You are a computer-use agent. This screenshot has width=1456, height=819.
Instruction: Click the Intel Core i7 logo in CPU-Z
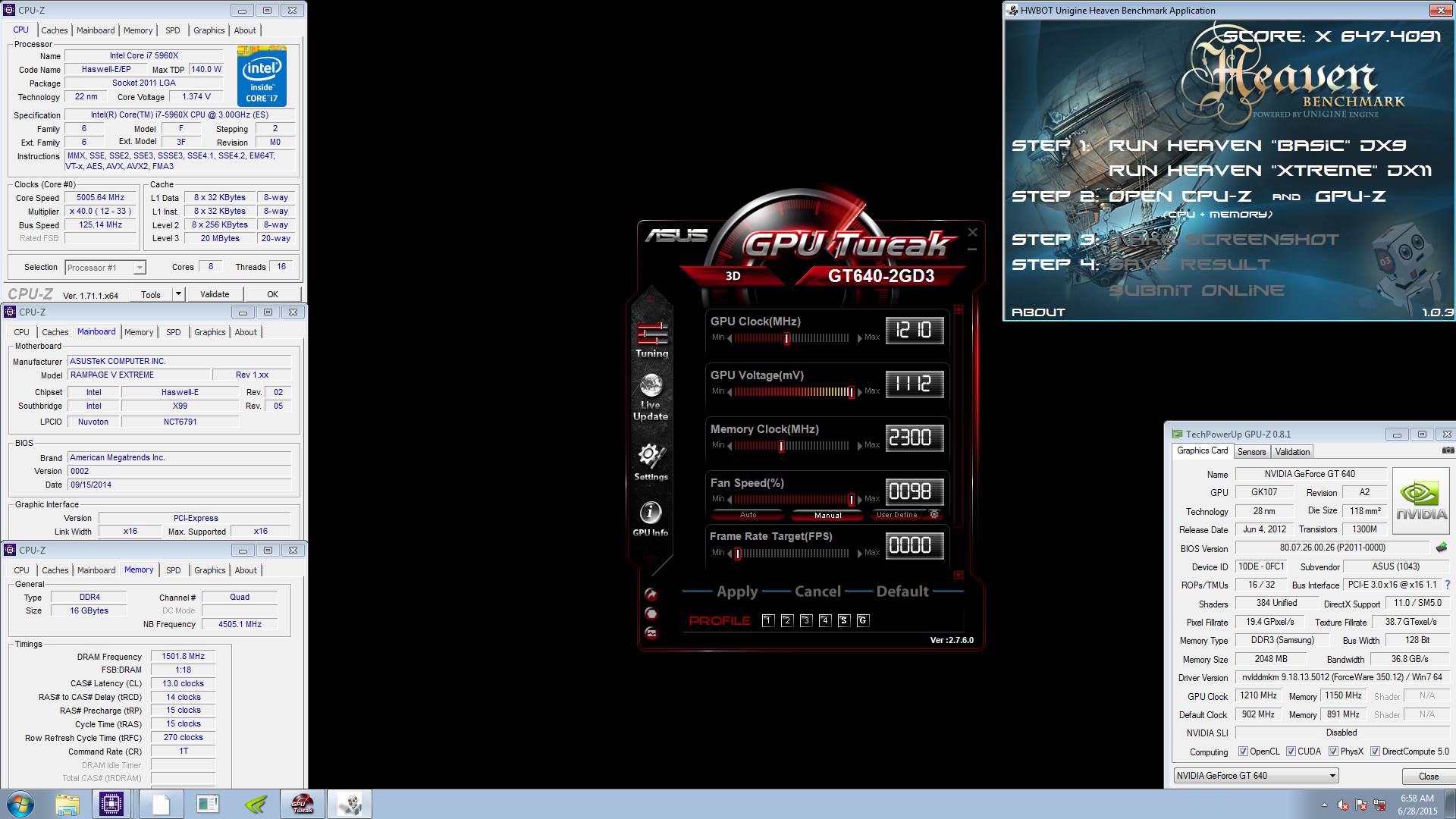[262, 76]
